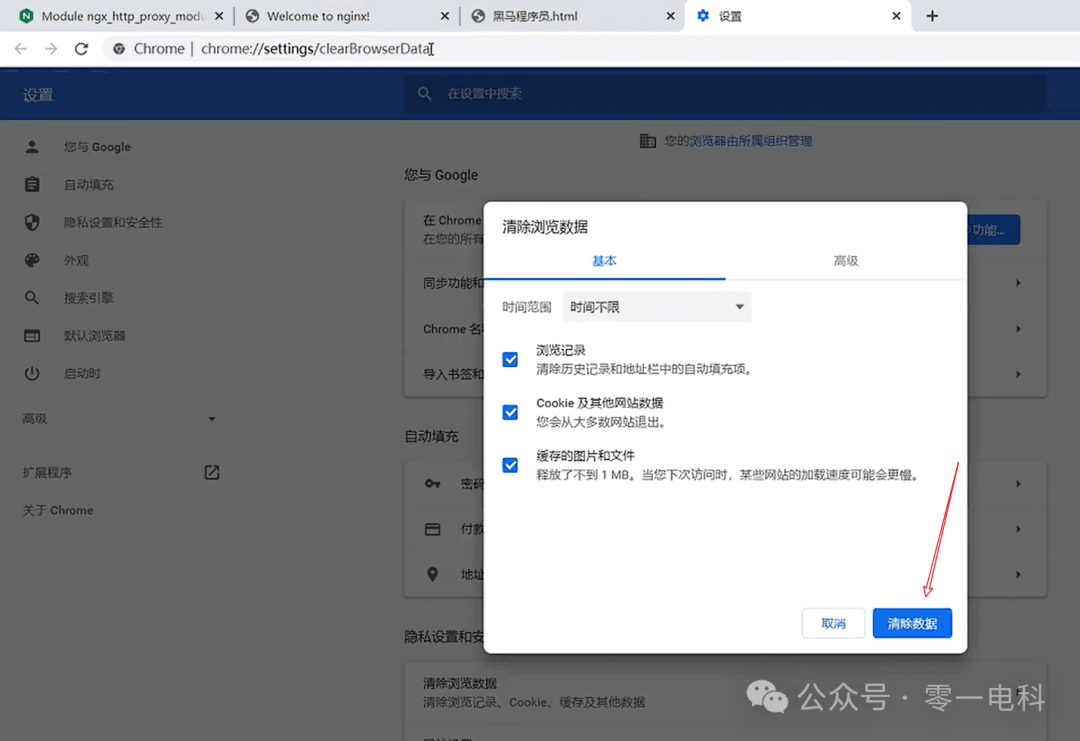
Task: Click the key icon on the passwords row
Action: (x=433, y=484)
